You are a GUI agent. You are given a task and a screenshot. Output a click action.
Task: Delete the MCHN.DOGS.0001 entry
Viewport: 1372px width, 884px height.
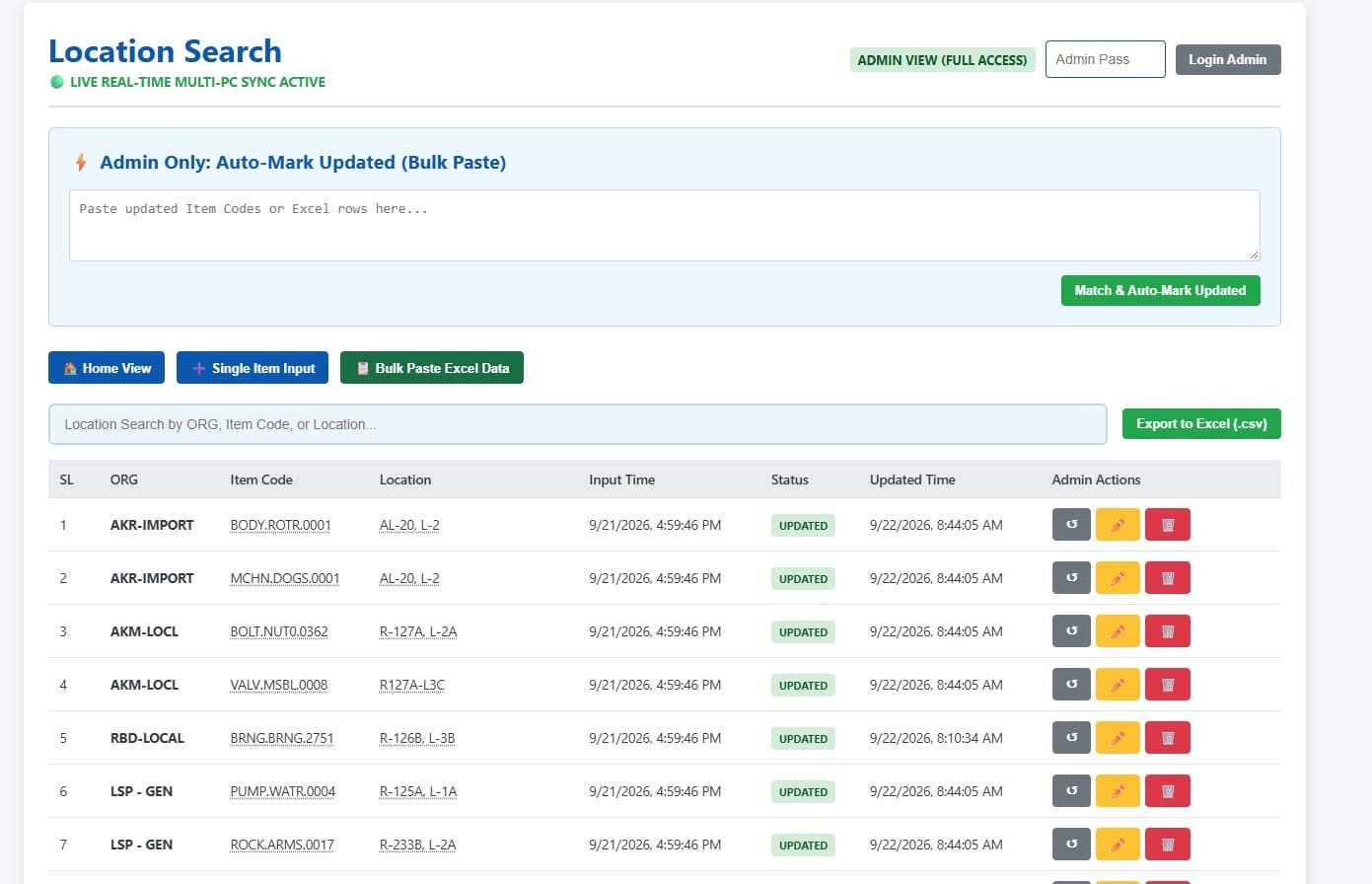[x=1168, y=578]
